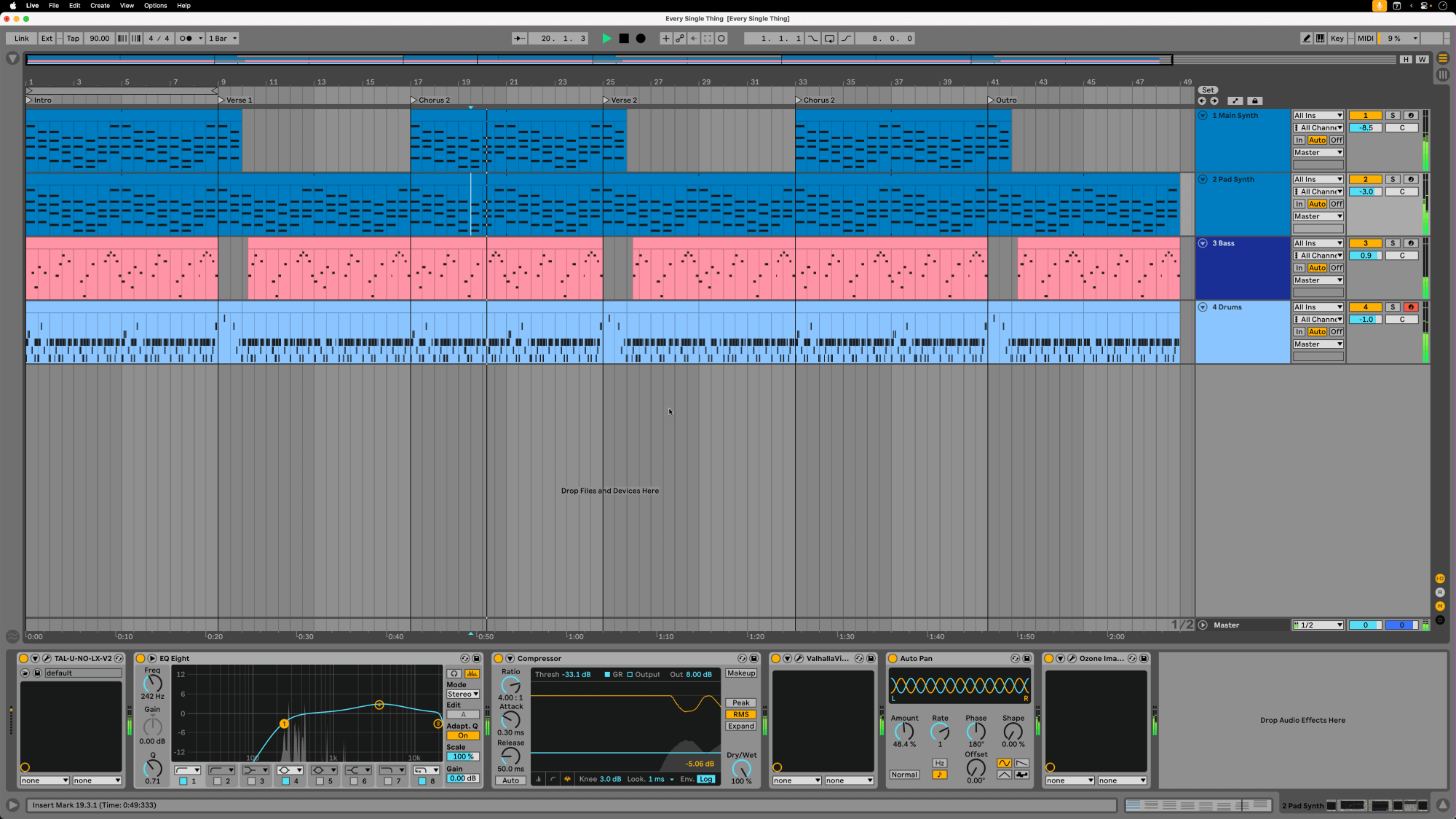Jump to previous locator arrow

[1202, 101]
